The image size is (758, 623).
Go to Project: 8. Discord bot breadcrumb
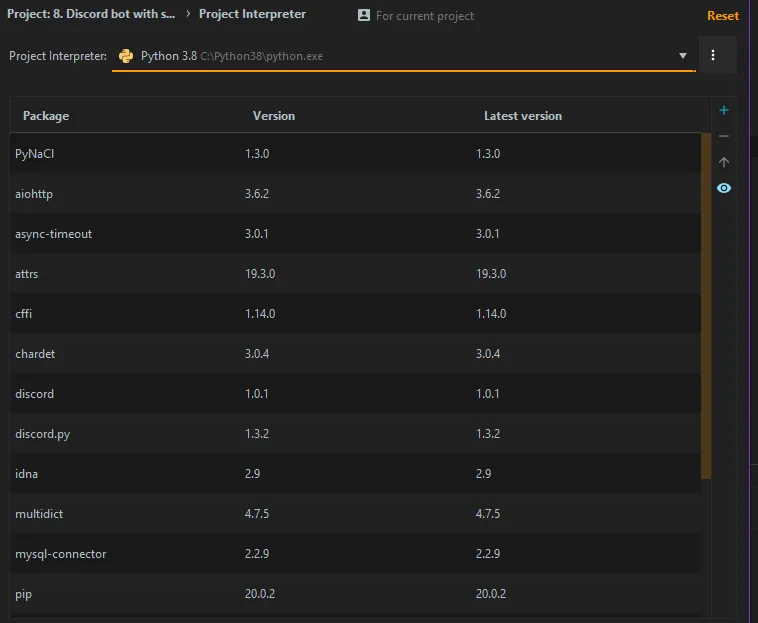91,14
